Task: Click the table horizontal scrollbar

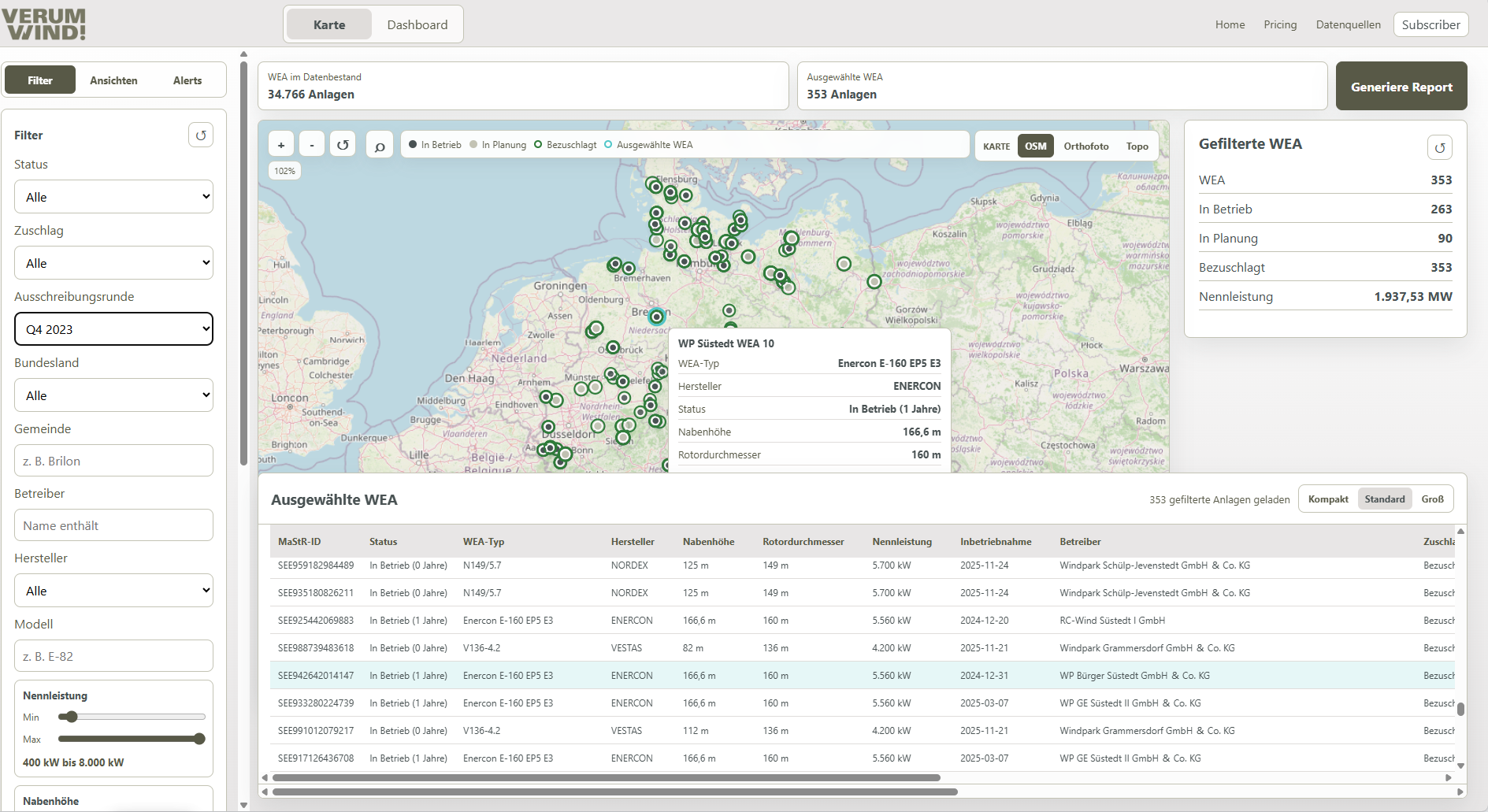Action: [x=607, y=777]
